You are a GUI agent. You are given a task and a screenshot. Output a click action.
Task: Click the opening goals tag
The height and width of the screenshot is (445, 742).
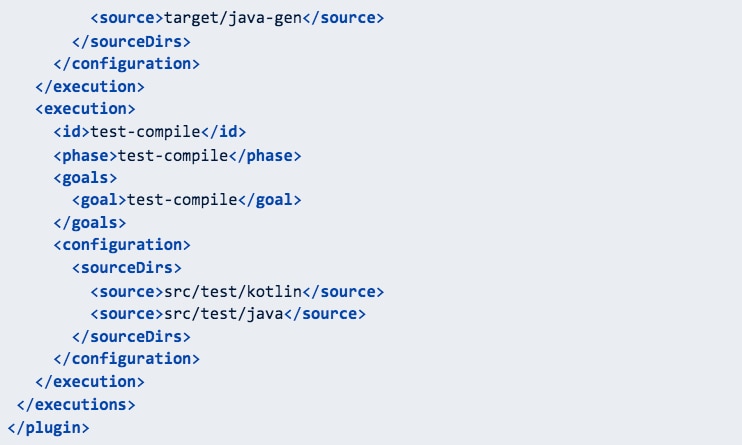(x=85, y=178)
